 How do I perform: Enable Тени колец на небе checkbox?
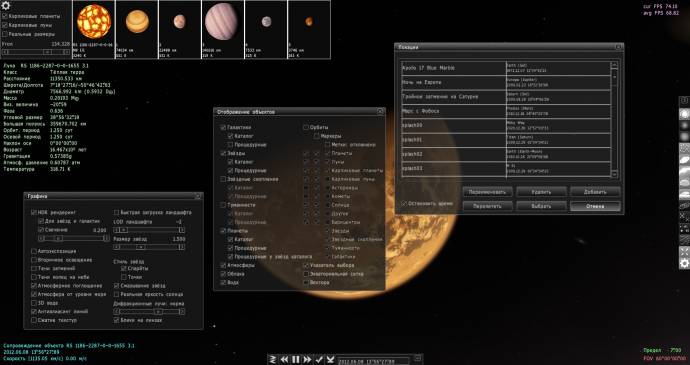(x=34, y=277)
